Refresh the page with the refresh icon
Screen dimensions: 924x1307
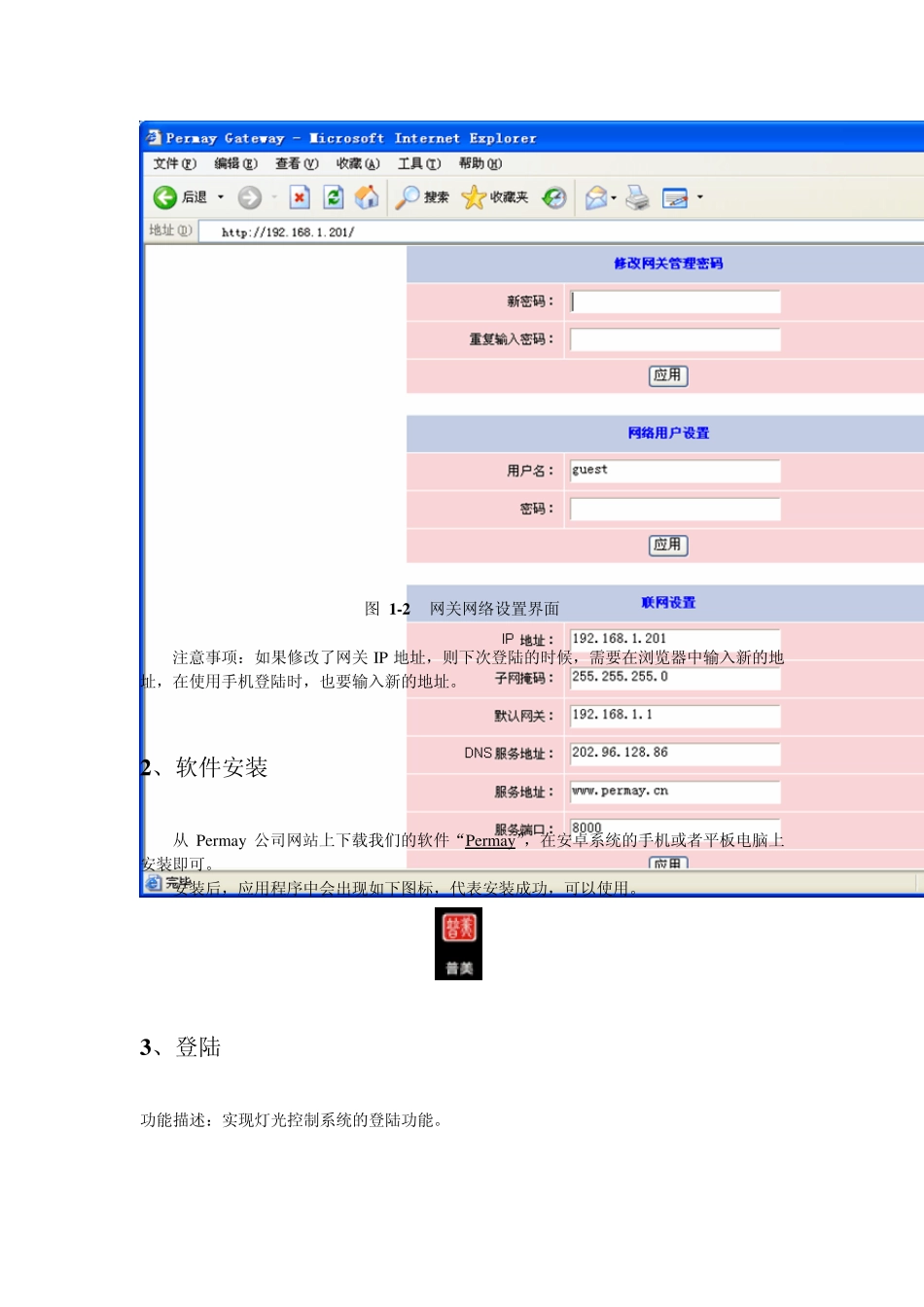334,197
